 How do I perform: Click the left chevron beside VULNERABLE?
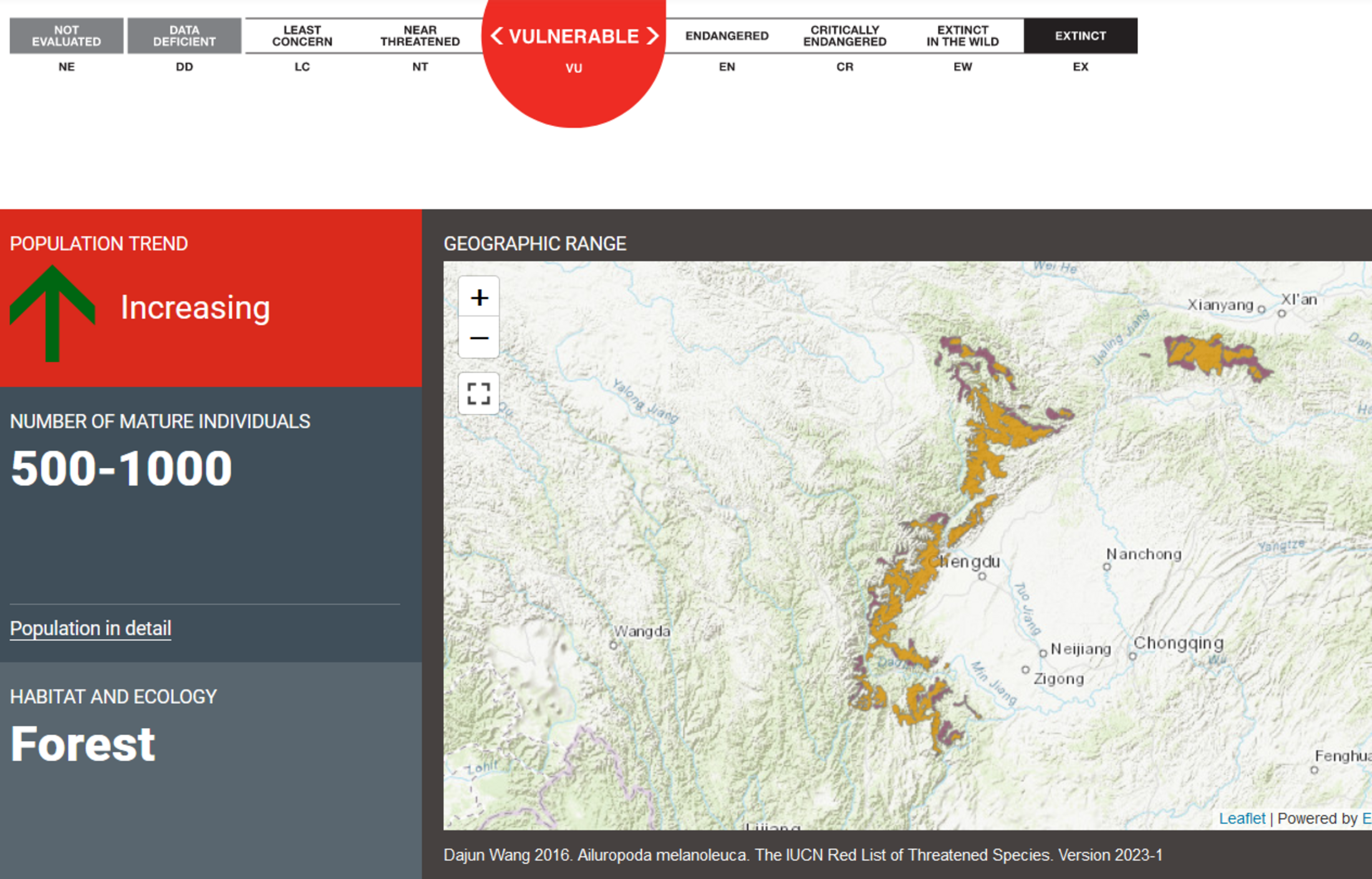click(496, 36)
